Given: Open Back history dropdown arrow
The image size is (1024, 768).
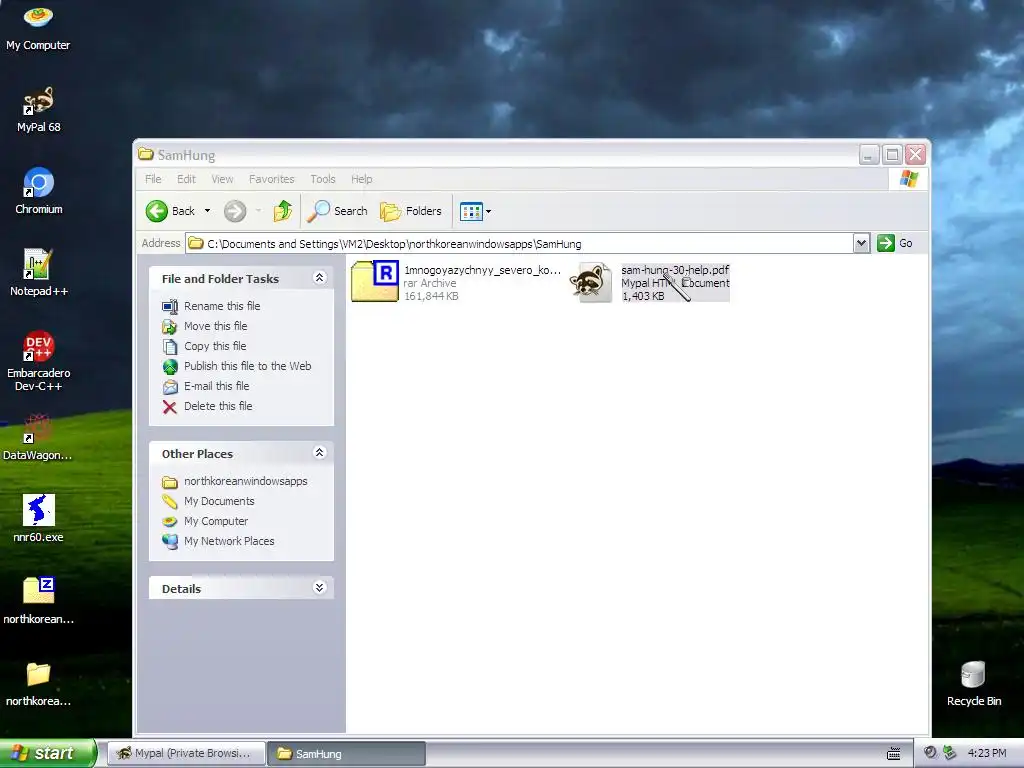Looking at the screenshot, I should [208, 211].
